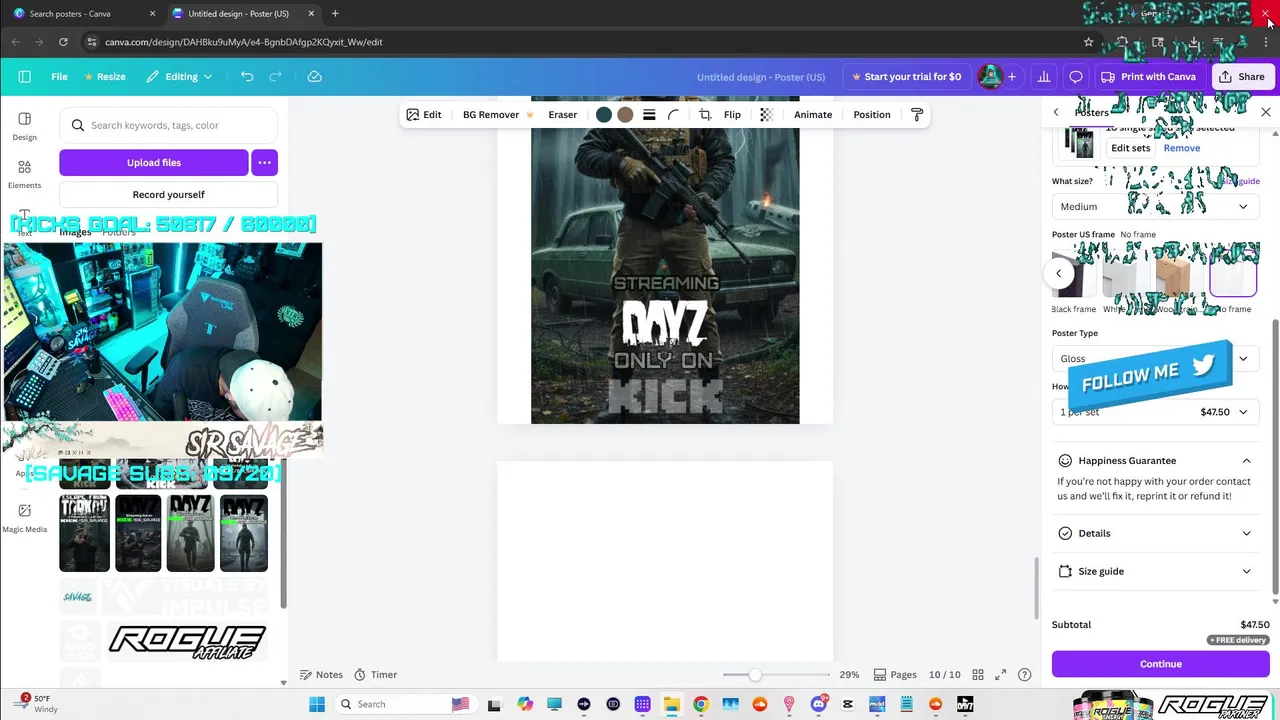Check the cloud save status icon
This screenshot has width=1280, height=720.
(x=314, y=77)
